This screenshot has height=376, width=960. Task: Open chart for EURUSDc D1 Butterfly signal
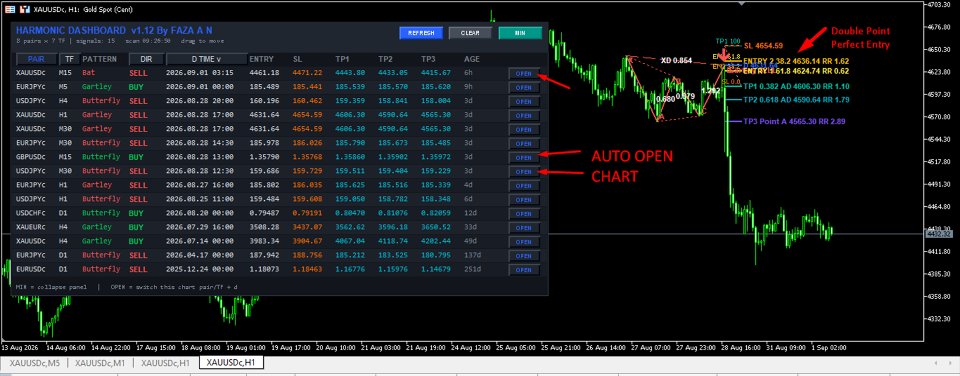524,270
